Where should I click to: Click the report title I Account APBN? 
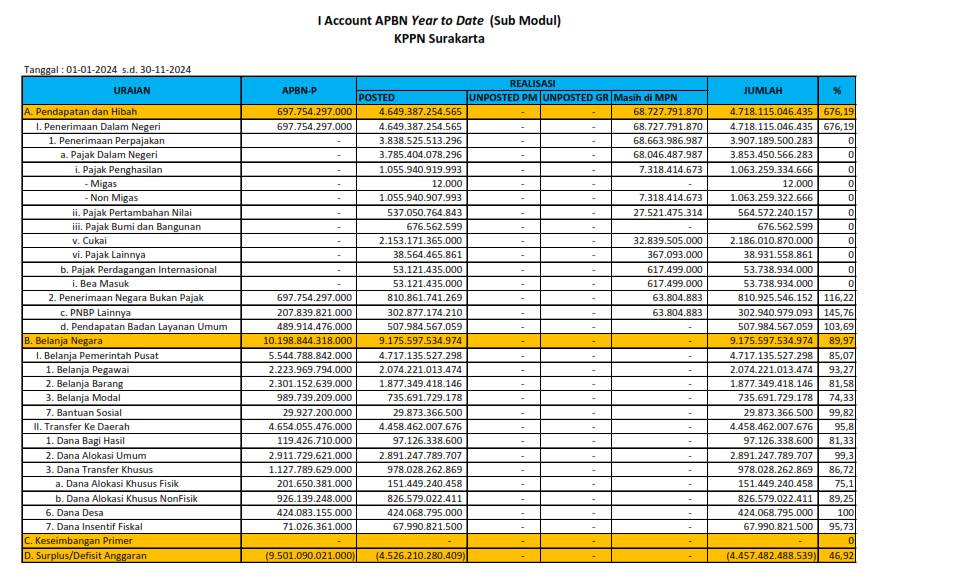pos(439,20)
